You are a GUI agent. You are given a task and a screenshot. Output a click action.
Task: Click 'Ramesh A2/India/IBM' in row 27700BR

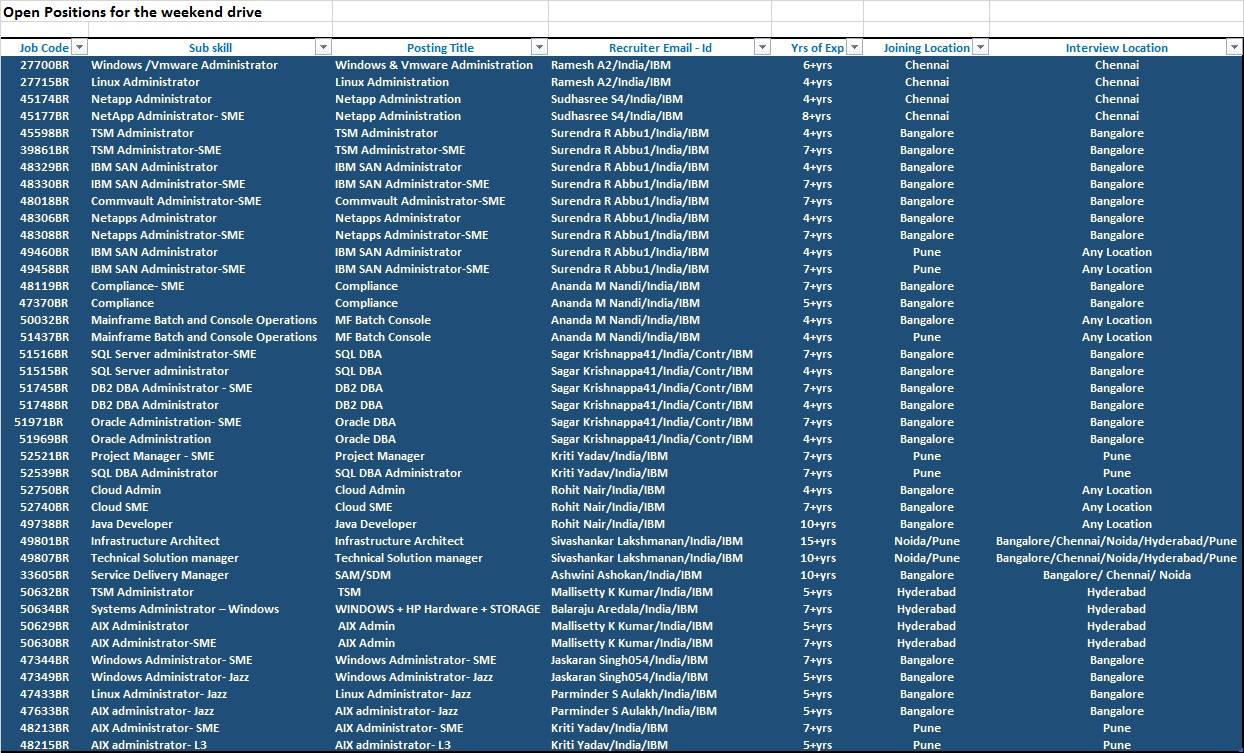tap(611, 65)
